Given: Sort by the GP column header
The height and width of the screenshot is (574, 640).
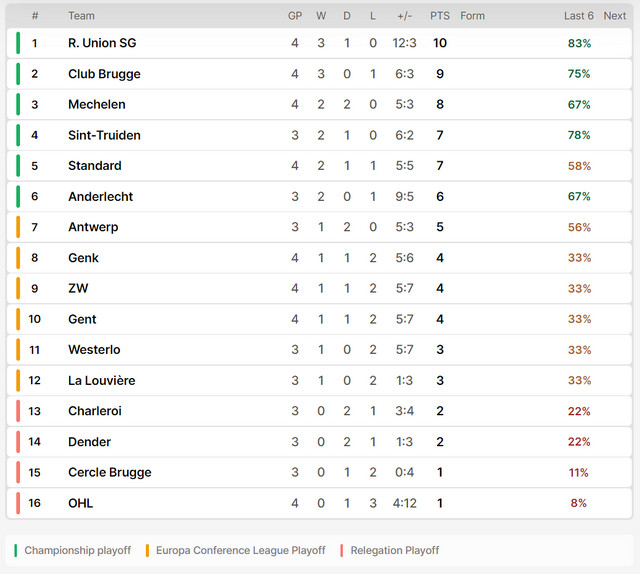Looking at the screenshot, I should (295, 16).
